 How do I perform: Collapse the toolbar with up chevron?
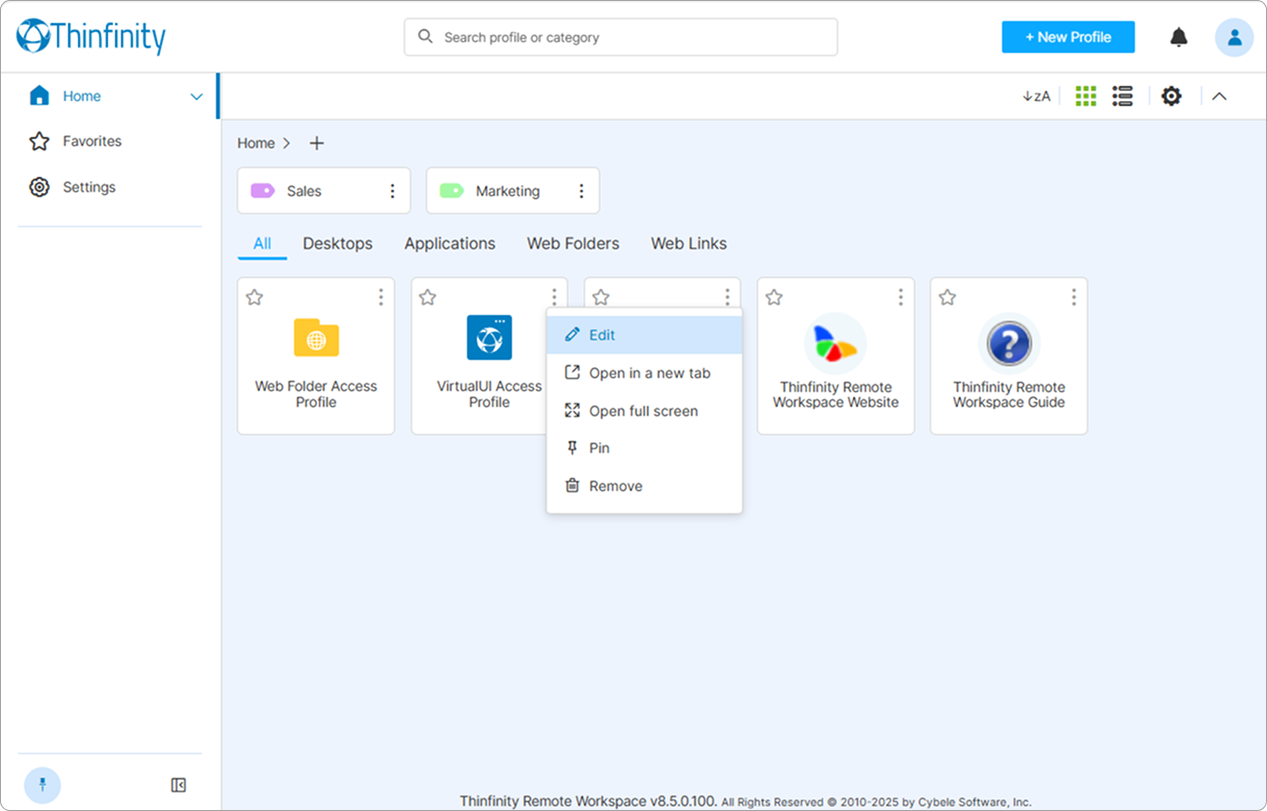(x=1219, y=96)
